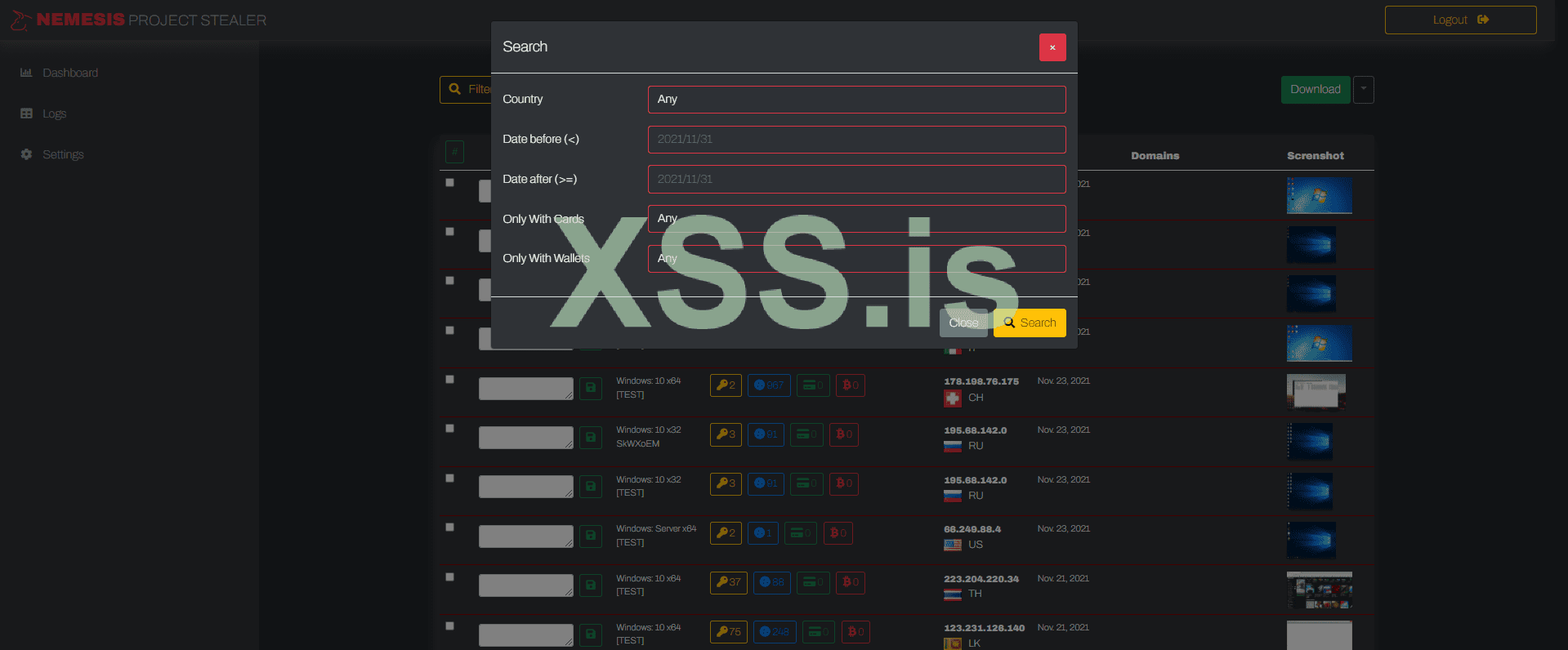
Task: Click the # select-all header button
Action: click(x=454, y=151)
